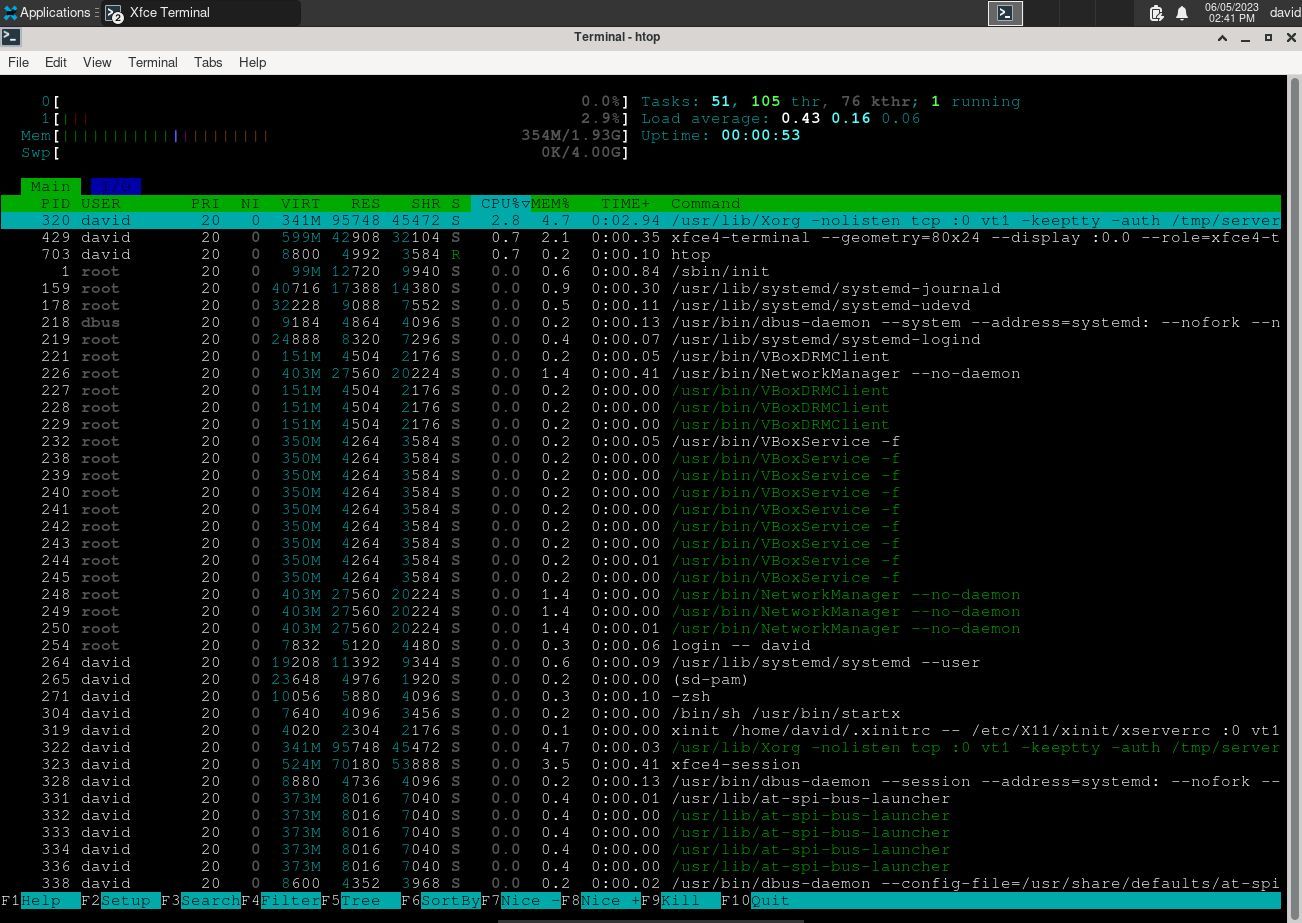
Task: Click the F3 Search function button
Action: point(200,900)
